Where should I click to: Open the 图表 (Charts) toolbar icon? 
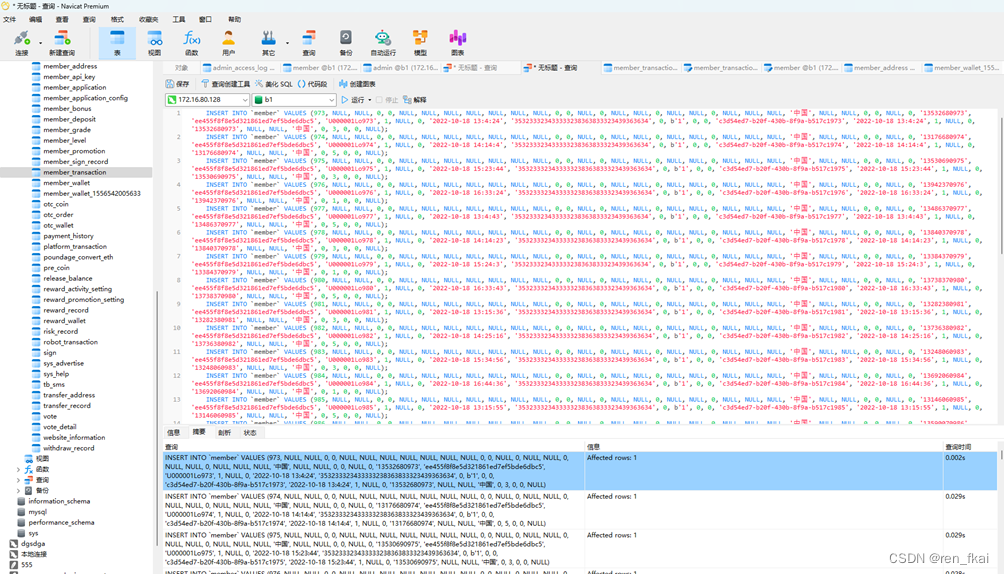[x=457, y=42]
